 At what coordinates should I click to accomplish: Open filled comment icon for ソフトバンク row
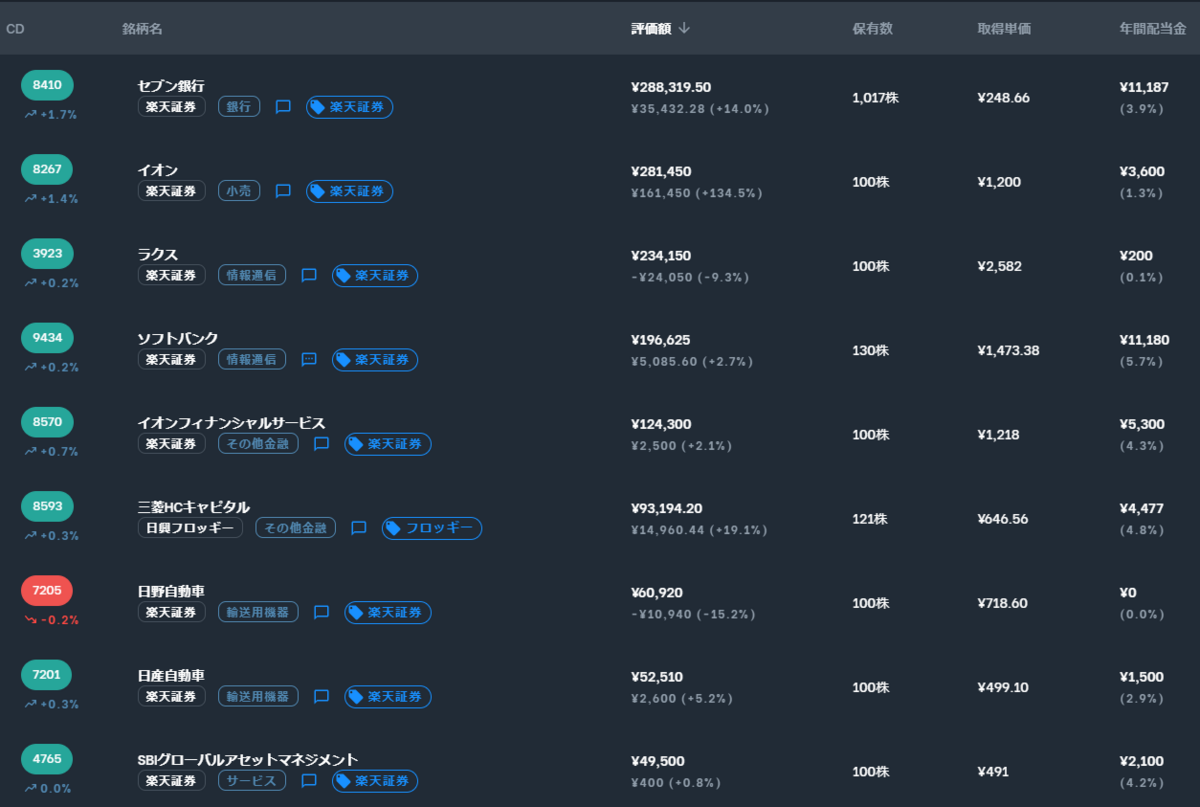point(309,359)
